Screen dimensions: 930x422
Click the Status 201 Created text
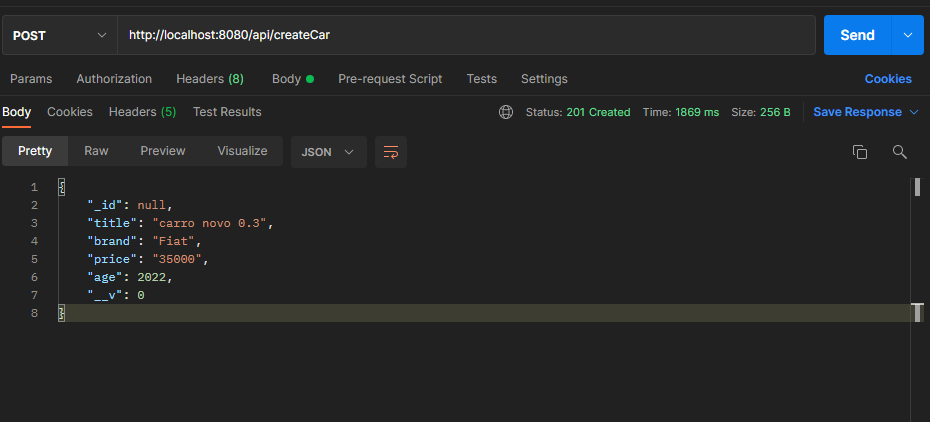click(578, 112)
